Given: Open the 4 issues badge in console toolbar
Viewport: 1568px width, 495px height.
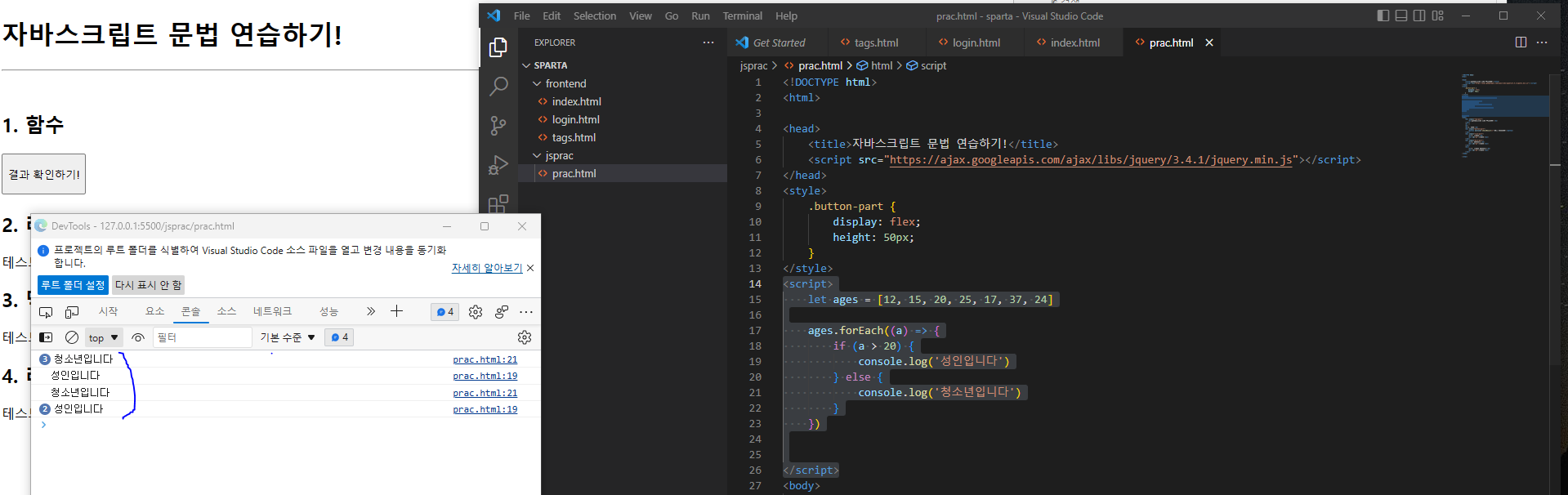Looking at the screenshot, I should coord(339,337).
